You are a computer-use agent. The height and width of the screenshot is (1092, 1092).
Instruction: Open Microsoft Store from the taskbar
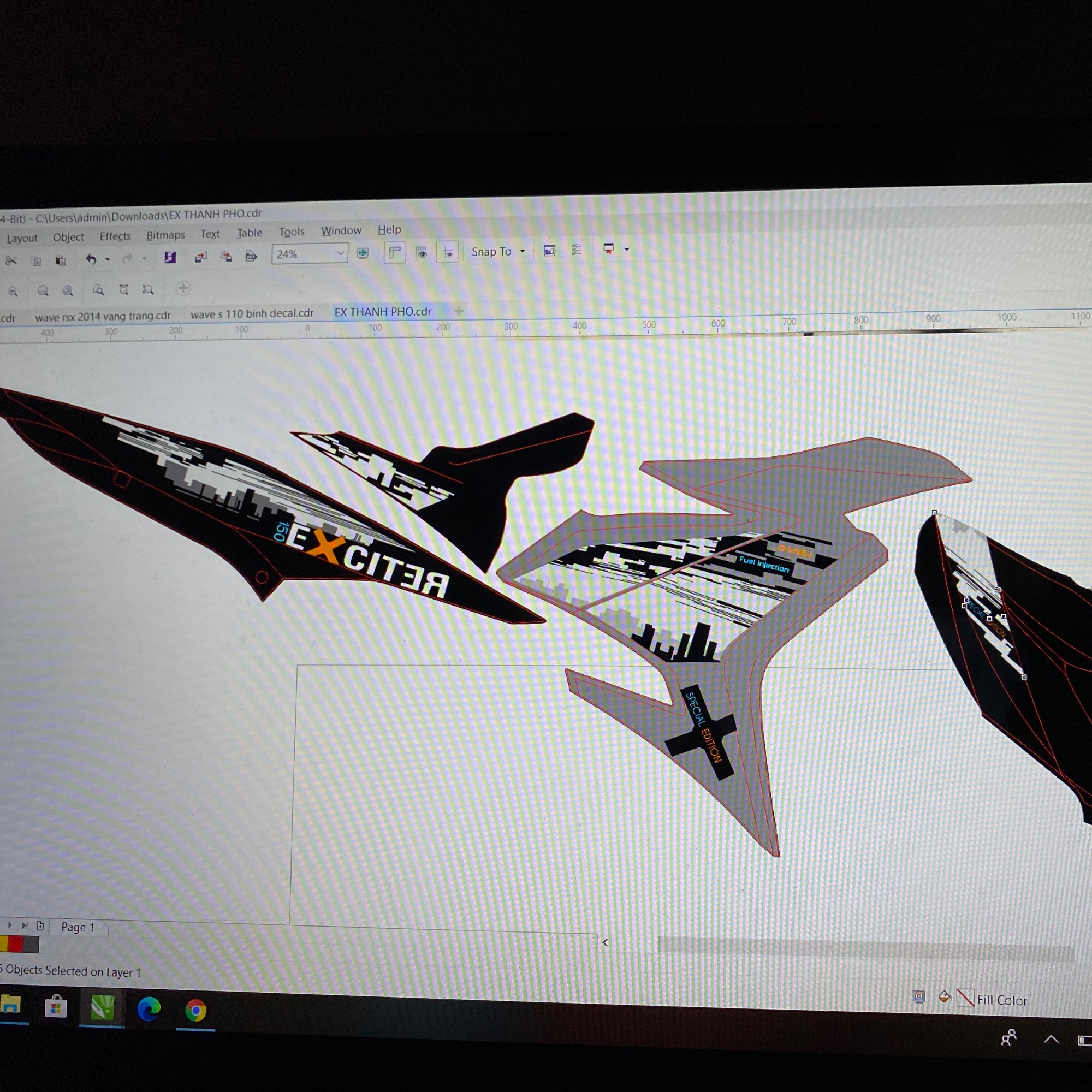pyautogui.click(x=55, y=1006)
